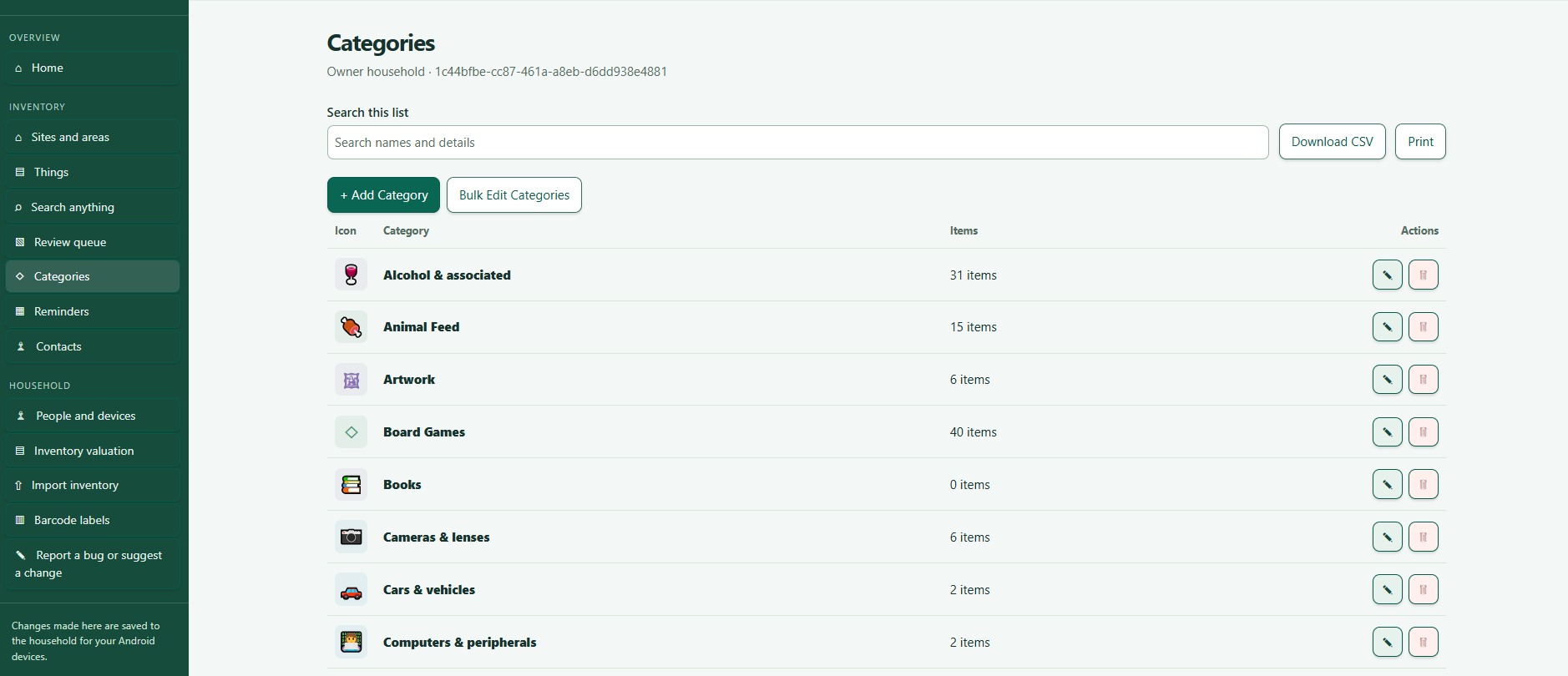Edit the Books category
Screen dimensions: 1568x676
click(x=1387, y=484)
